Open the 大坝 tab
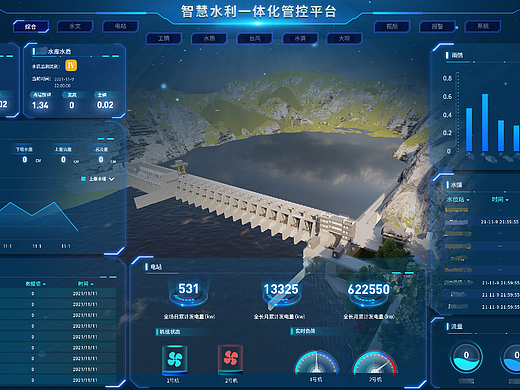This screenshot has width=520, height=390. click(344, 38)
